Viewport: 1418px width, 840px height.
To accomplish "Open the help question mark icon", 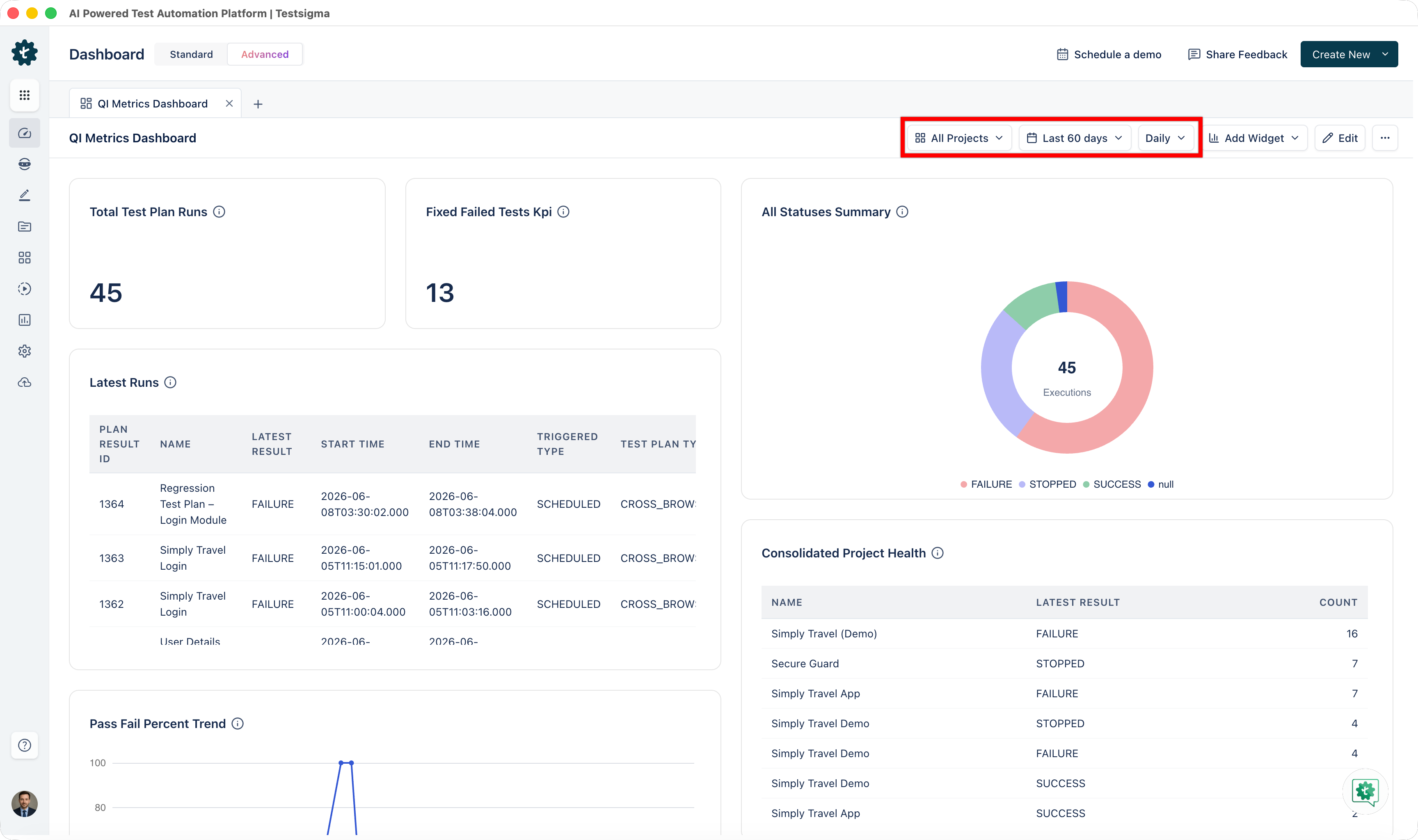I will (24, 745).
